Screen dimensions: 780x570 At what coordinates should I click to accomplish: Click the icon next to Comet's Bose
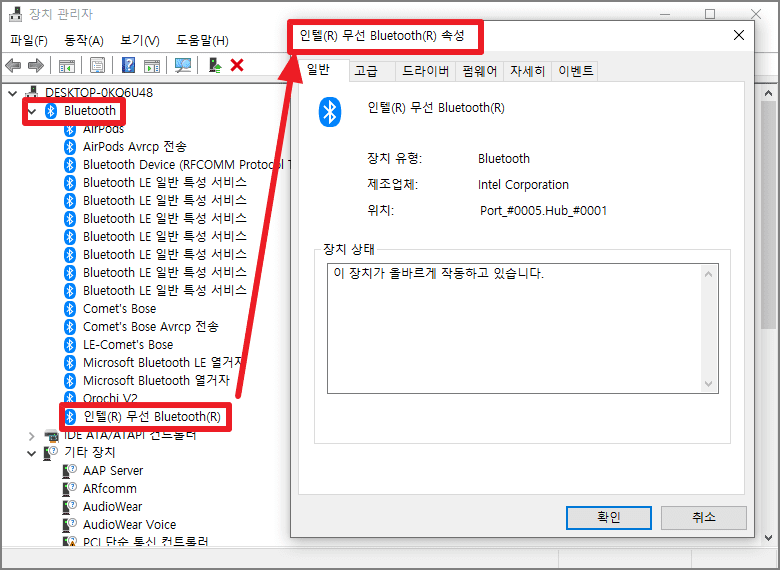click(70, 309)
